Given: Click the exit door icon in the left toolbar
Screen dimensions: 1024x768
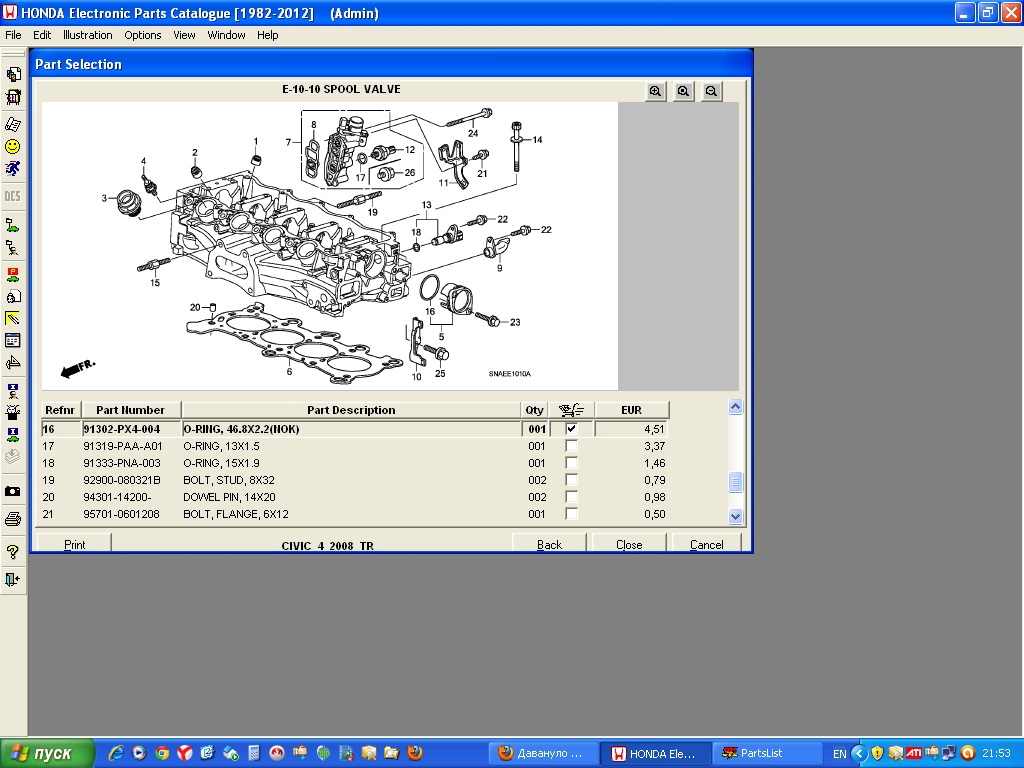Looking at the screenshot, I should (x=12, y=579).
